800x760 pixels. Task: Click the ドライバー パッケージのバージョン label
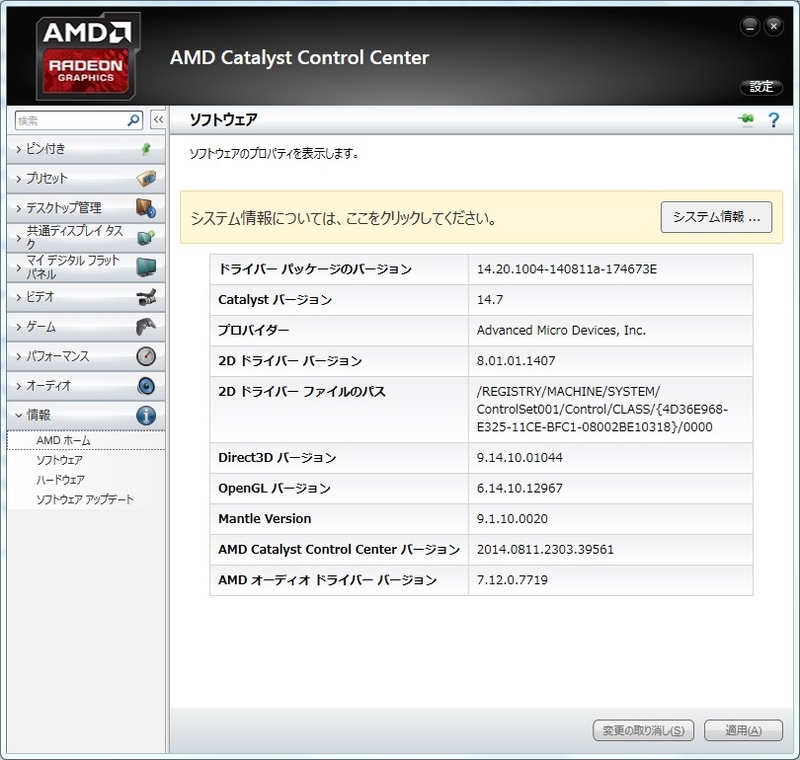tap(315, 269)
